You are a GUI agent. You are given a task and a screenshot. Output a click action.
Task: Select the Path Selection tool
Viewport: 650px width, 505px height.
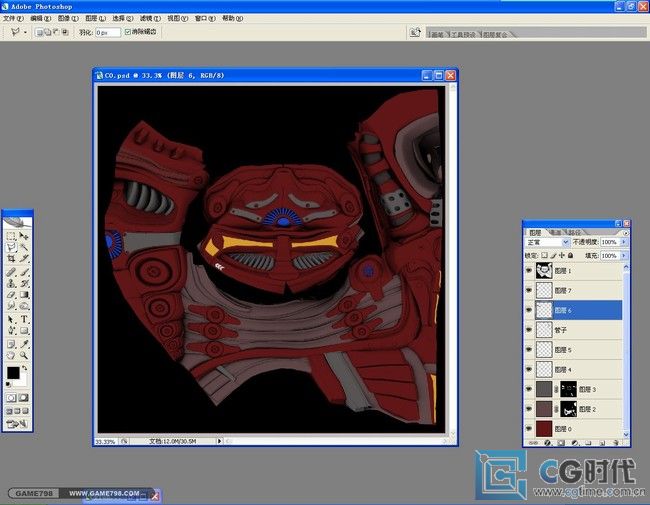pos(11,320)
